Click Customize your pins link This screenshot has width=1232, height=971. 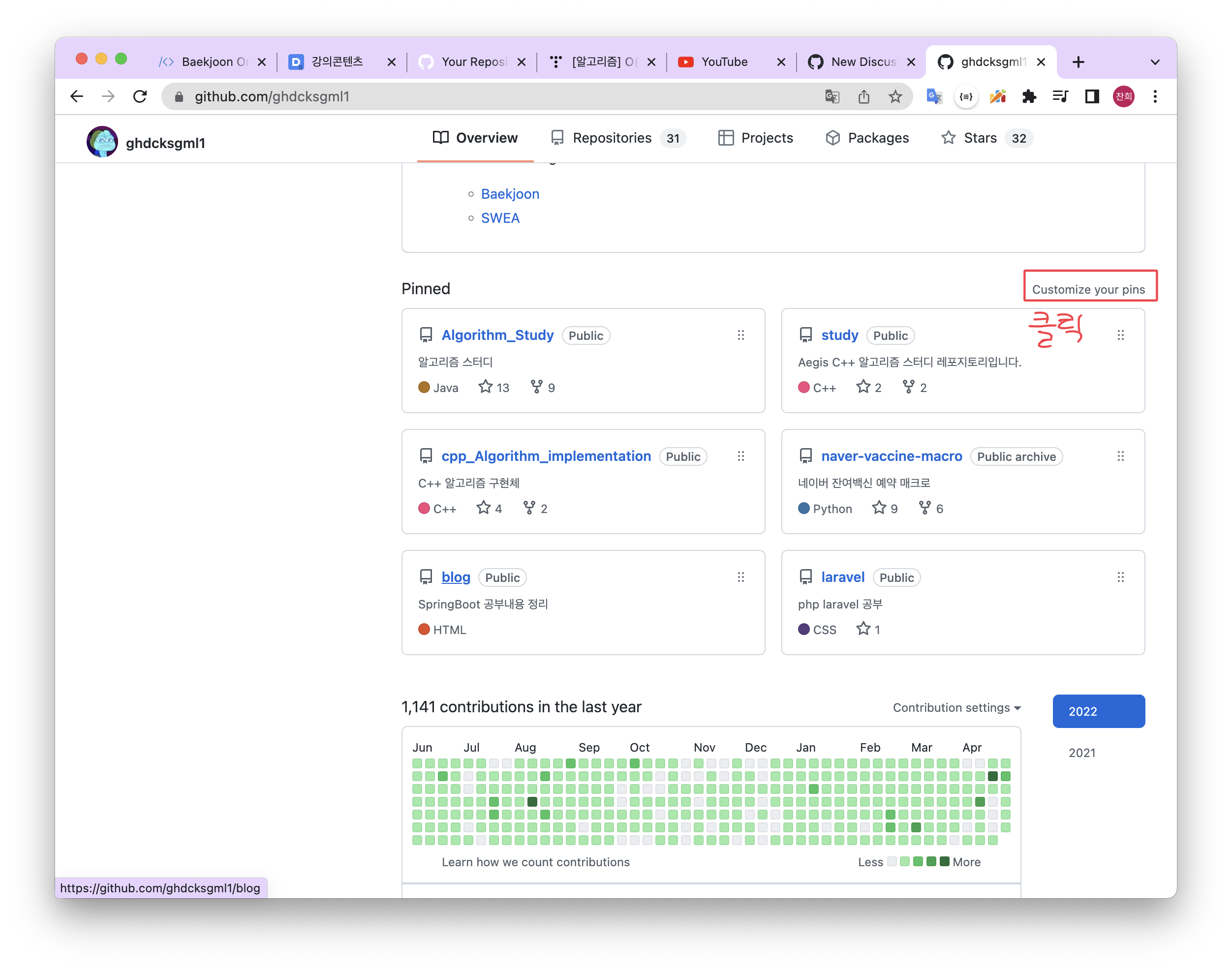click(1088, 289)
